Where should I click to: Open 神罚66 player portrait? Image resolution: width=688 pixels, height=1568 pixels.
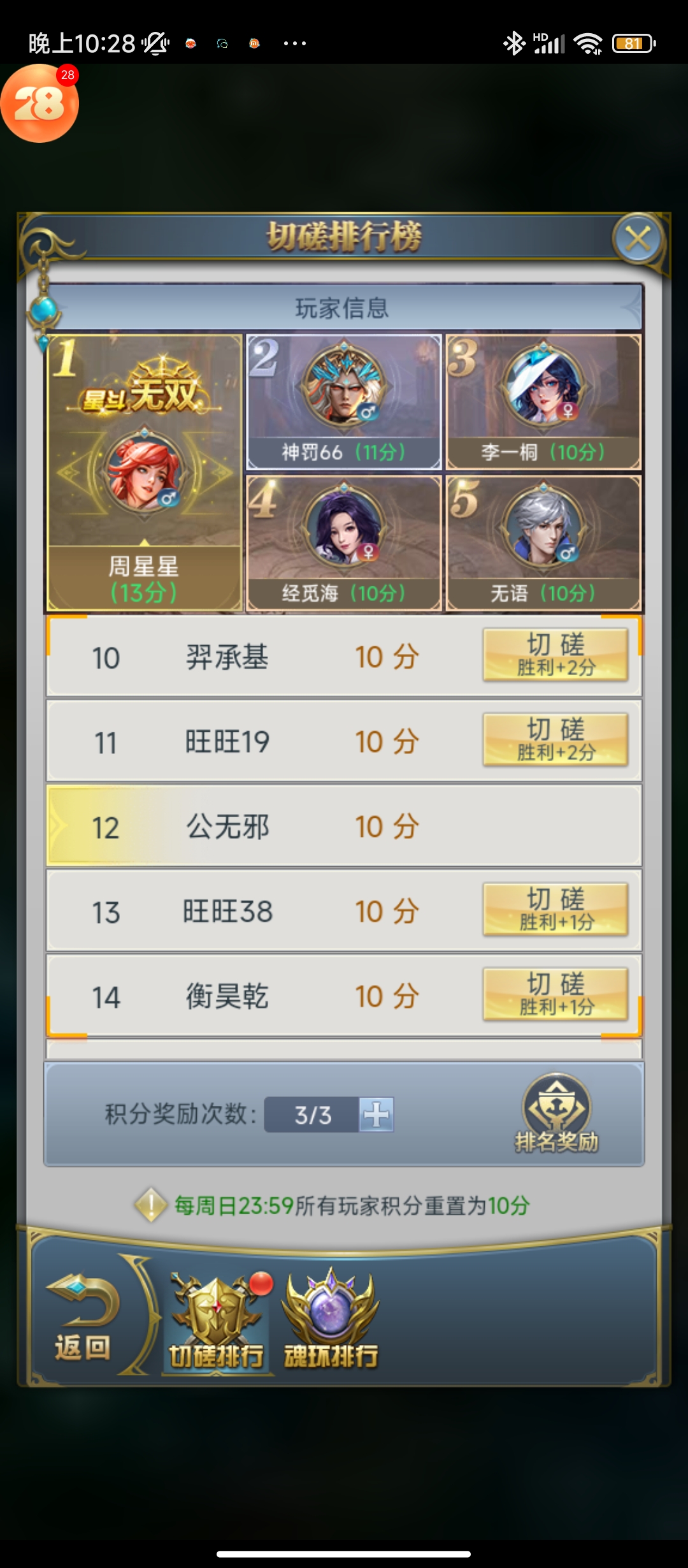tap(344, 385)
